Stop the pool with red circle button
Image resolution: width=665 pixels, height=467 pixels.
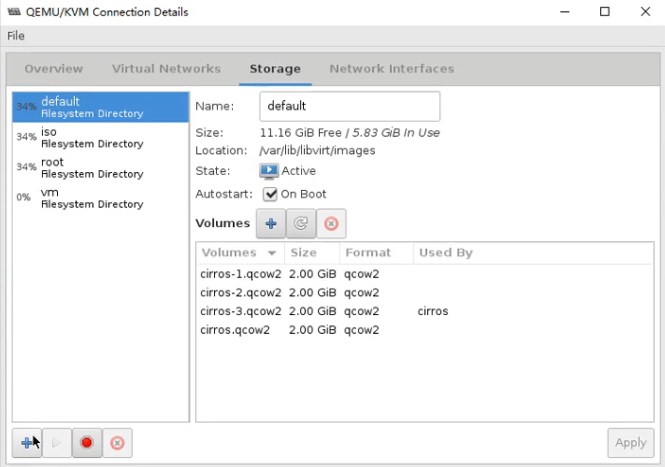(x=87, y=442)
